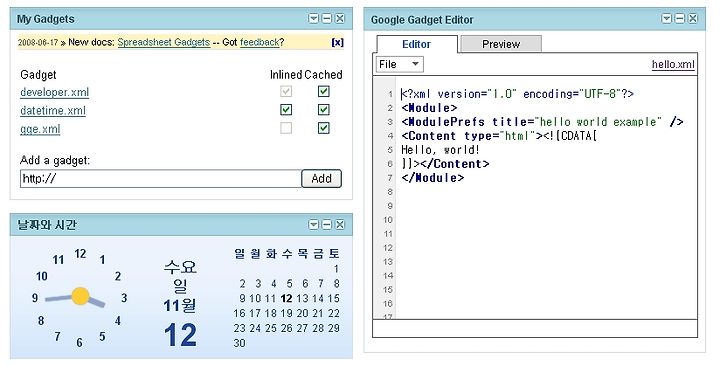Uncheck Cached for gge.xml
Screen dimensions: 720x366
point(324,128)
